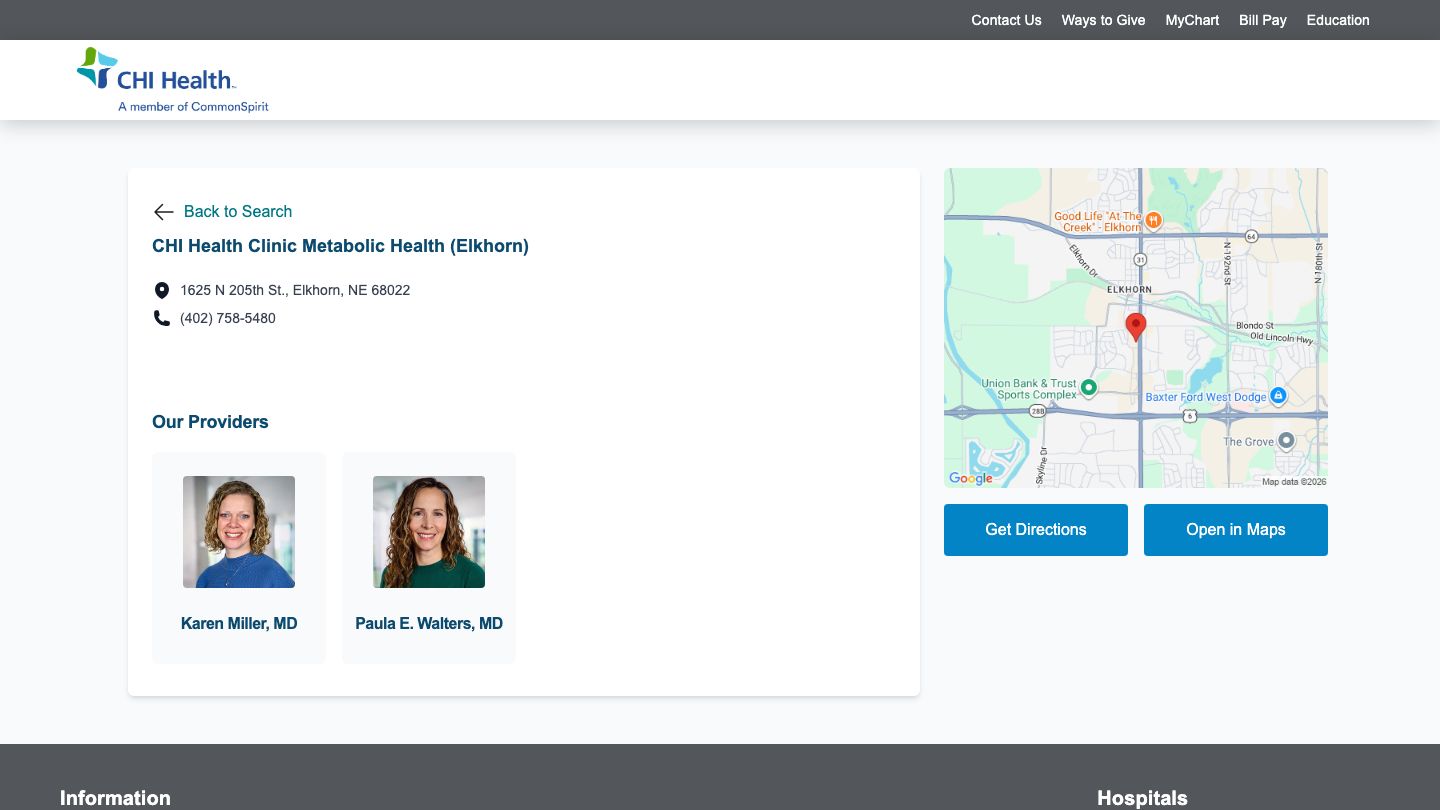Click Karen Miller's profile photo
The height and width of the screenshot is (810, 1440).
[x=239, y=532]
